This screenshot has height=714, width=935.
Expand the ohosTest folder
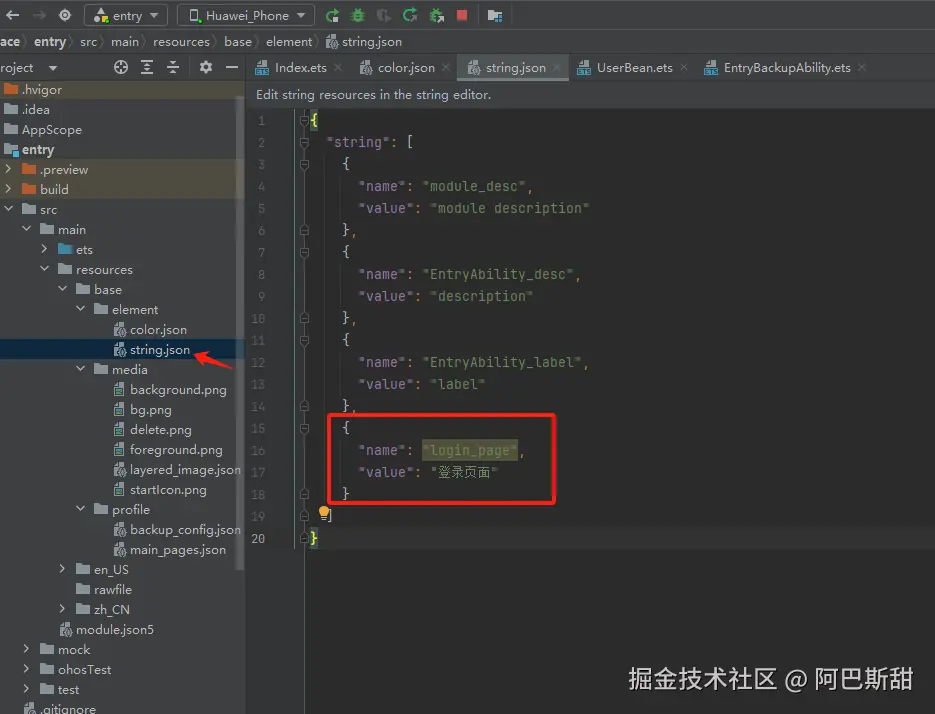pos(26,669)
